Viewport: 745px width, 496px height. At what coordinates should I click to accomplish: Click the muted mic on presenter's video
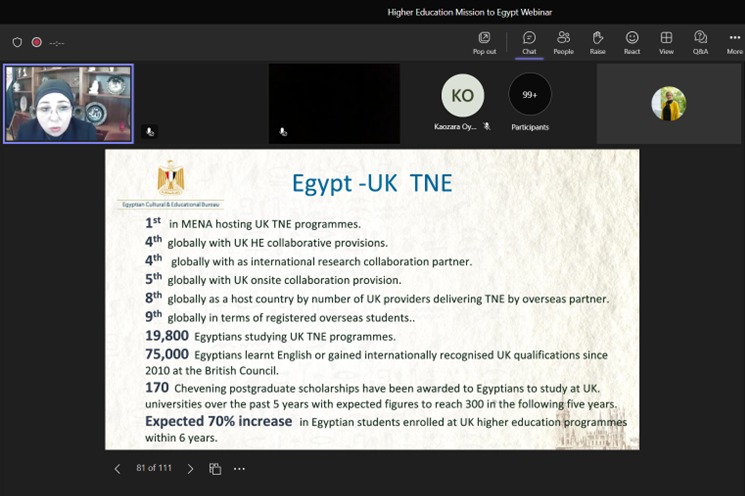coord(150,131)
